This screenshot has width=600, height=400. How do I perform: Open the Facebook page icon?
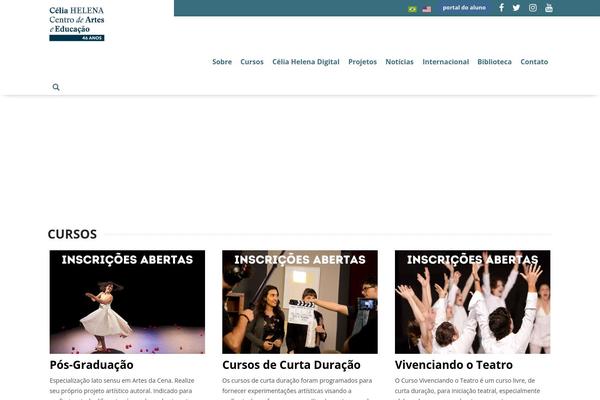(x=501, y=8)
